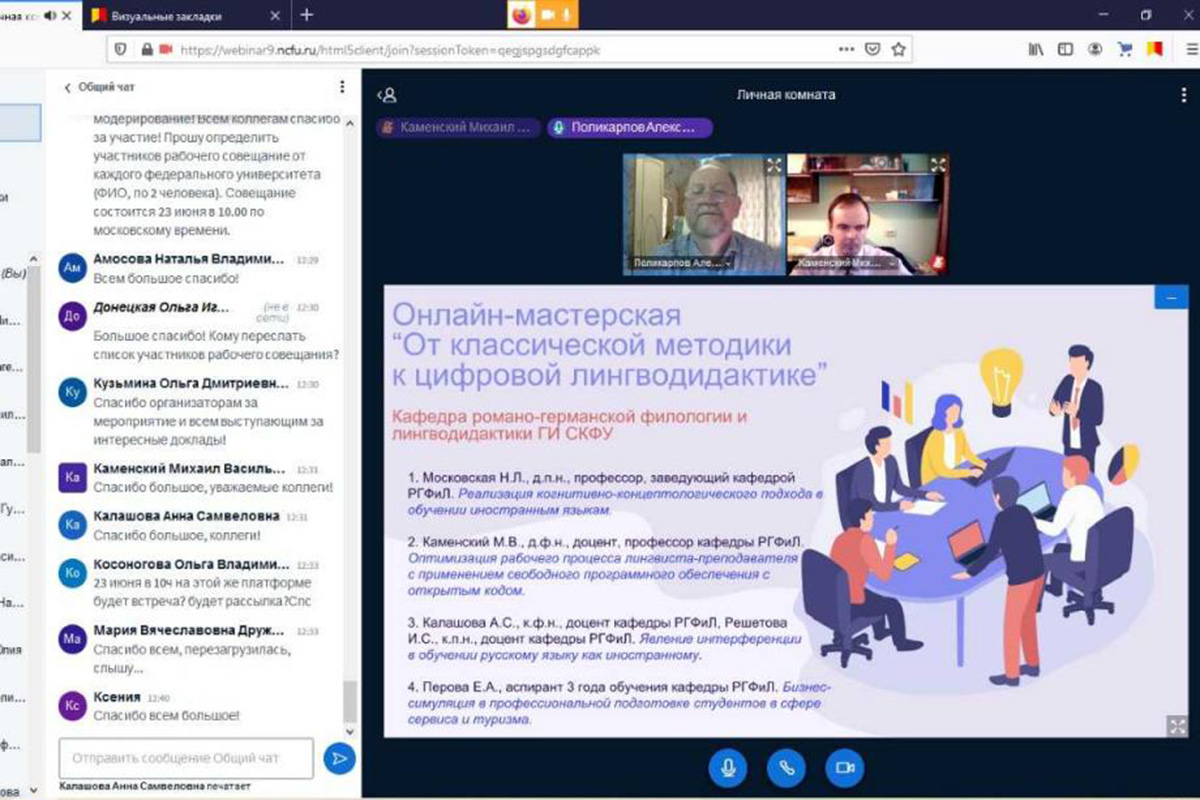This screenshot has height=800, width=1200.
Task: Click Каменский webcam video thumbnail
Action: pyautogui.click(x=868, y=214)
